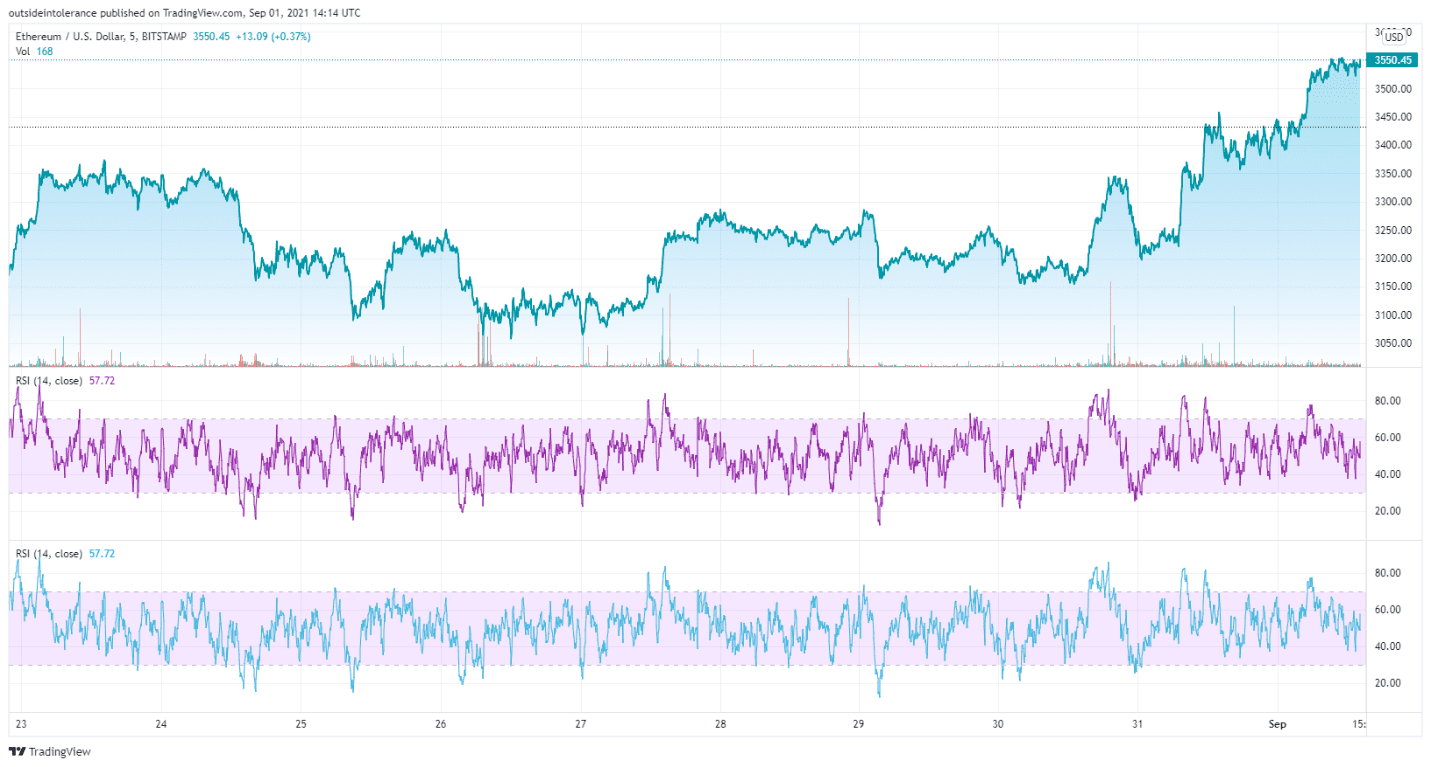Click the +13.09 (+0.37%) change value
The image size is (1431, 767).
pyautogui.click(x=273, y=37)
